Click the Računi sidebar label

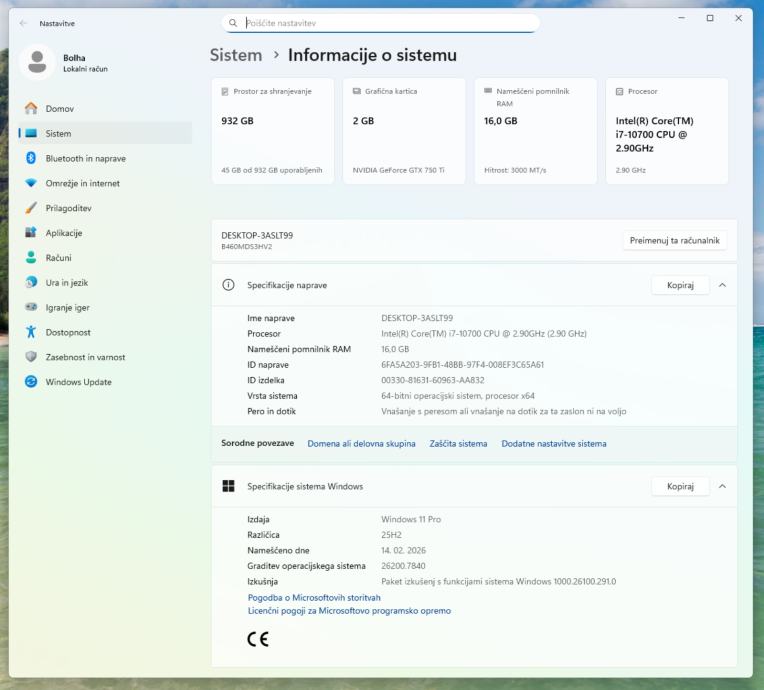pos(58,258)
